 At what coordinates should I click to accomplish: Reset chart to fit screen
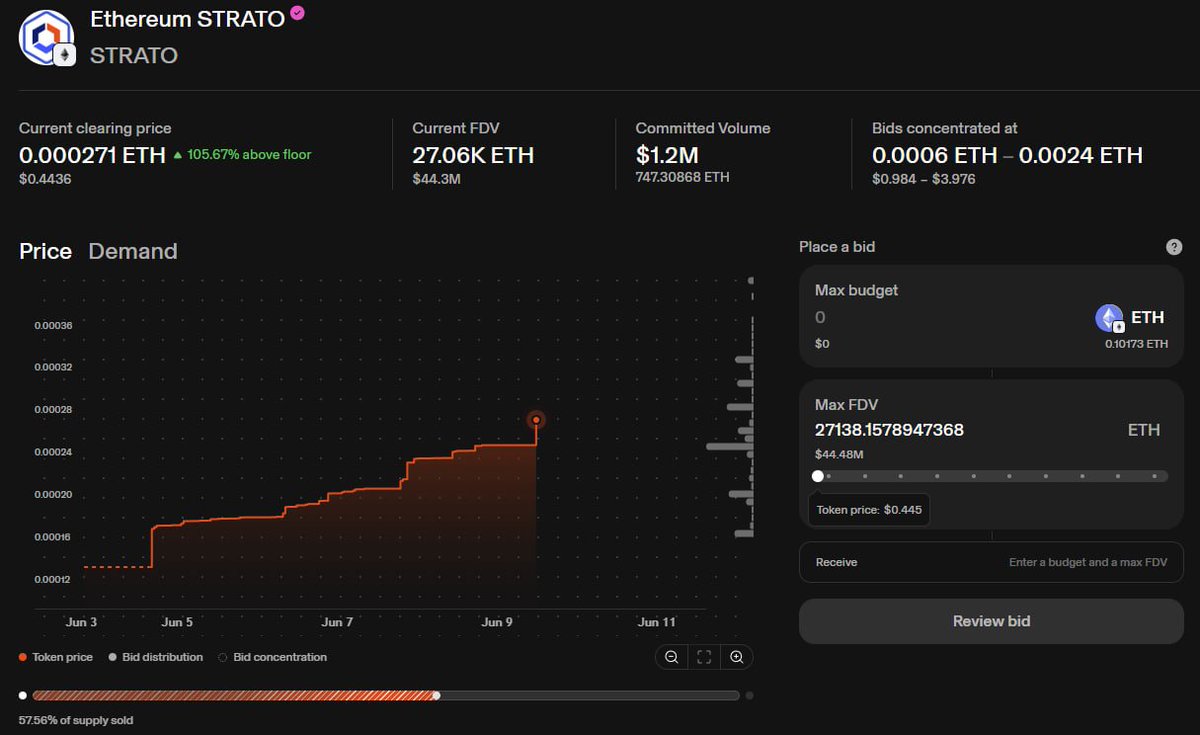coord(704,657)
